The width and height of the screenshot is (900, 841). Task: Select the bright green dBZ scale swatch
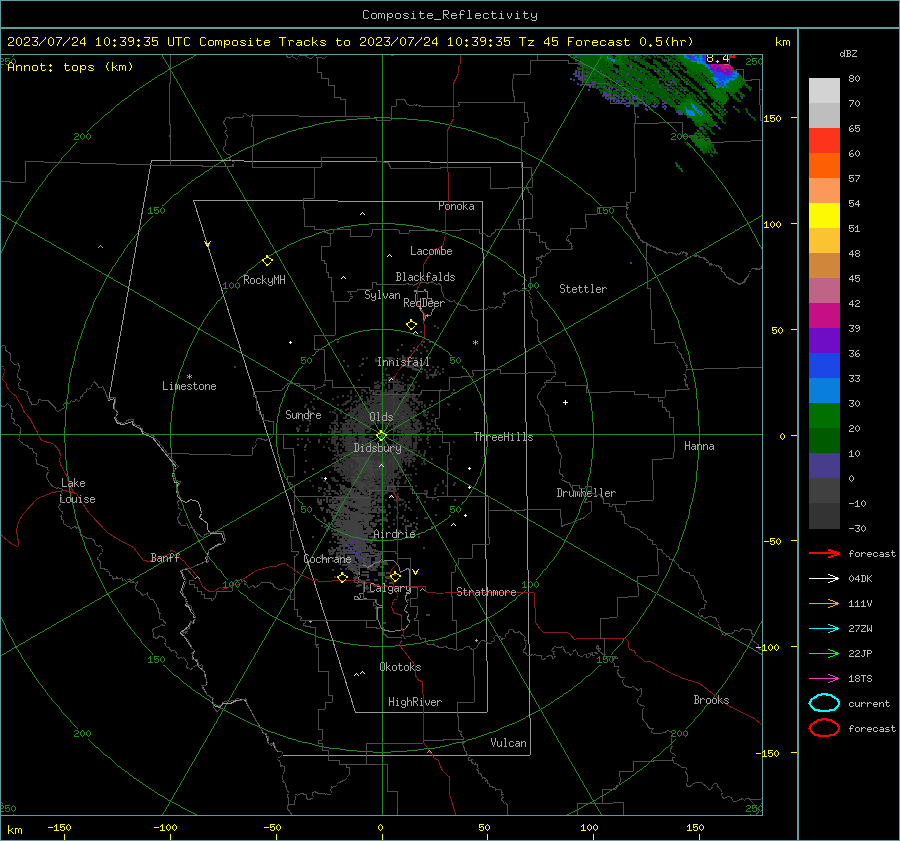click(x=824, y=416)
